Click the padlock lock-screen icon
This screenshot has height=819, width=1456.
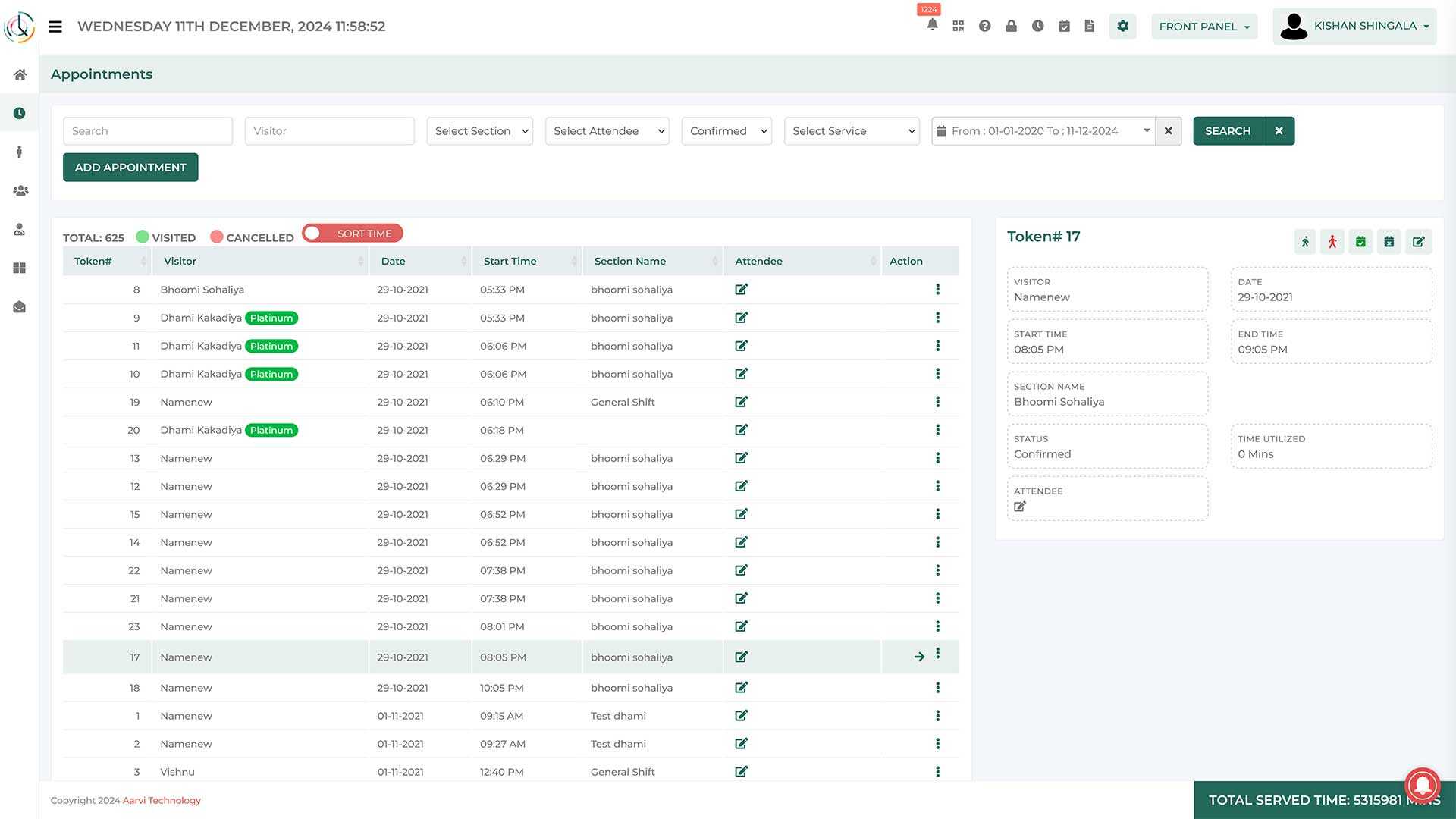click(x=1011, y=26)
